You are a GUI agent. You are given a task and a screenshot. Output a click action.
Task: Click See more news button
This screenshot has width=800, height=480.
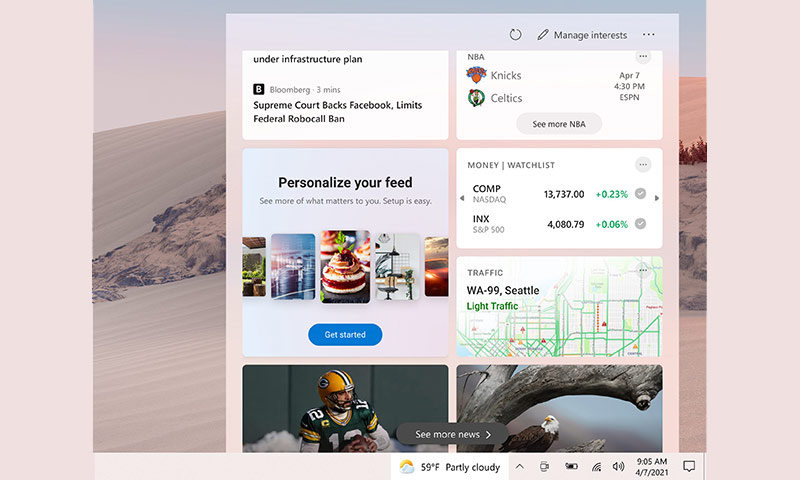(x=452, y=434)
